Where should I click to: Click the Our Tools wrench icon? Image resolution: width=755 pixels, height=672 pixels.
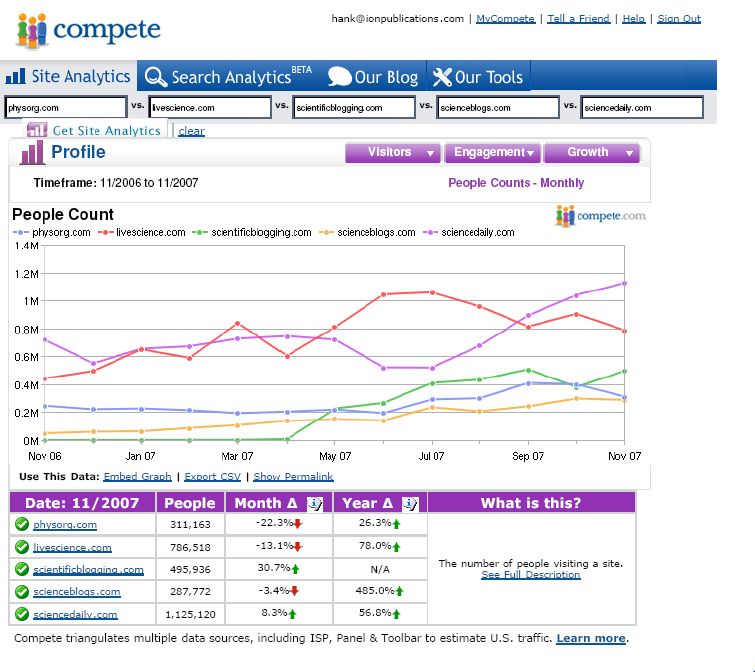point(442,77)
